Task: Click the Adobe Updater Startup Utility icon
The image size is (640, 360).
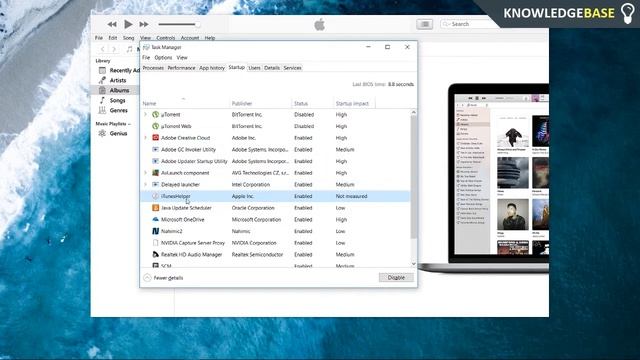Action: (156, 161)
